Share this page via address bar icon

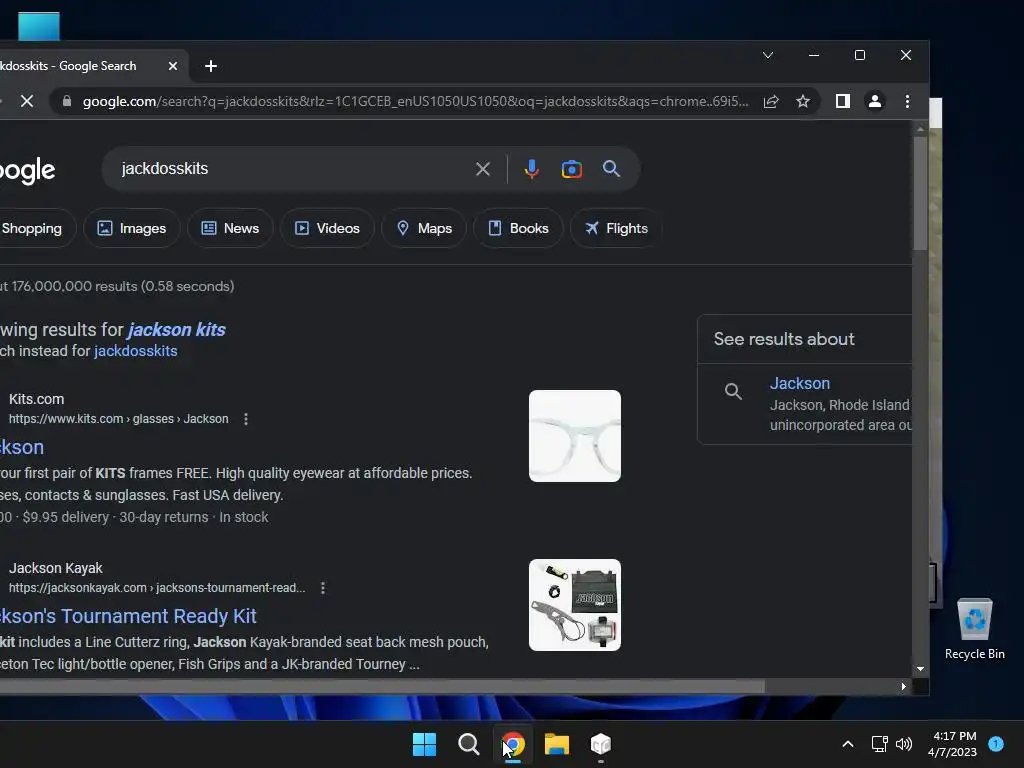[771, 101]
